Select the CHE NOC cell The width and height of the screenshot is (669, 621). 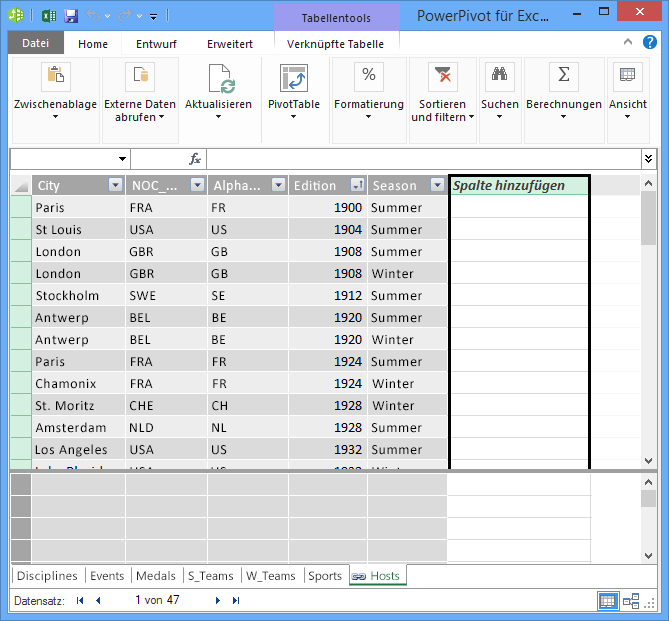pyautogui.click(x=166, y=405)
